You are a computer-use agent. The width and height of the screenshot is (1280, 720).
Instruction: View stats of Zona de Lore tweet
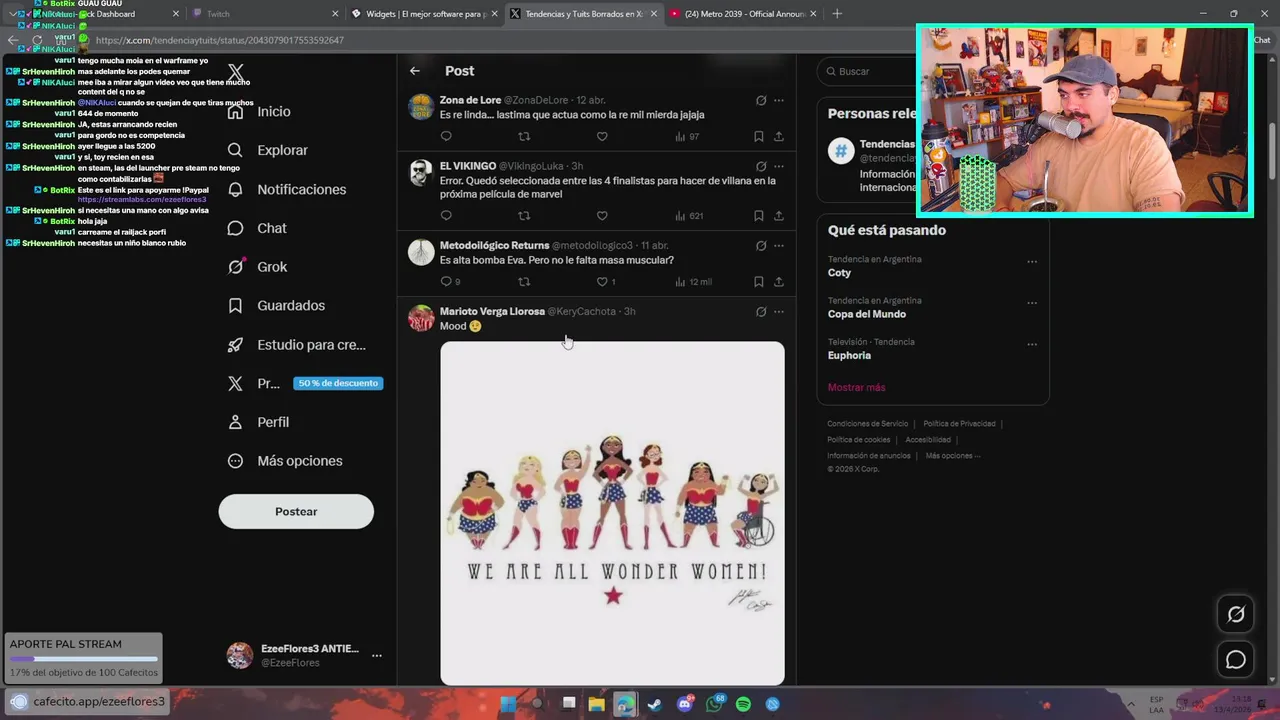click(687, 136)
